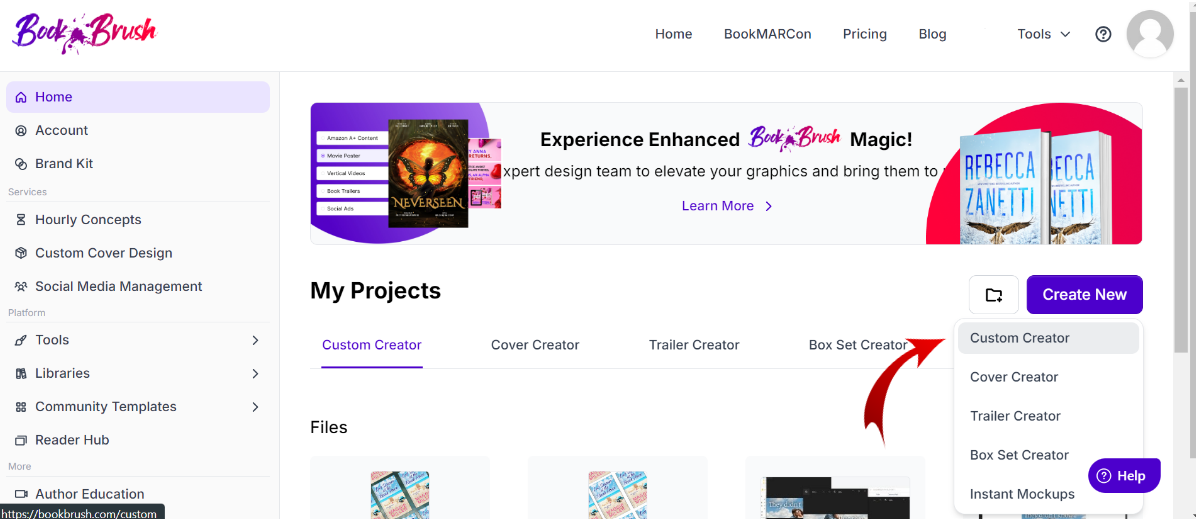Select Custom Creator from Create New menu
Viewport: 1196px width, 519px height.
[1048, 338]
